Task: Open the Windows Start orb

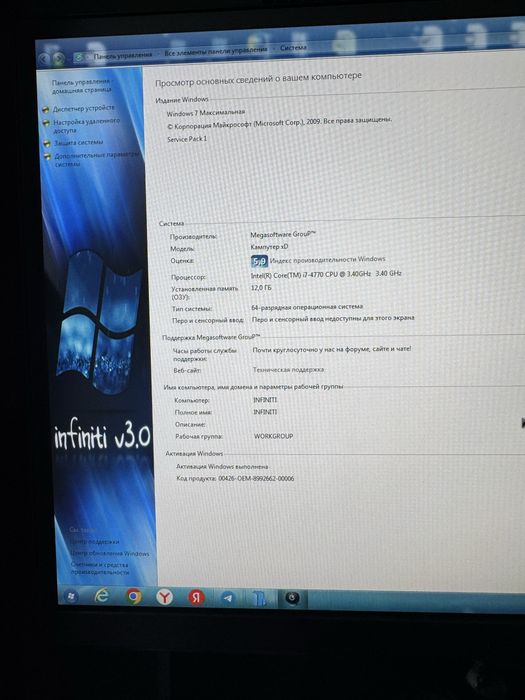Action: point(71,596)
